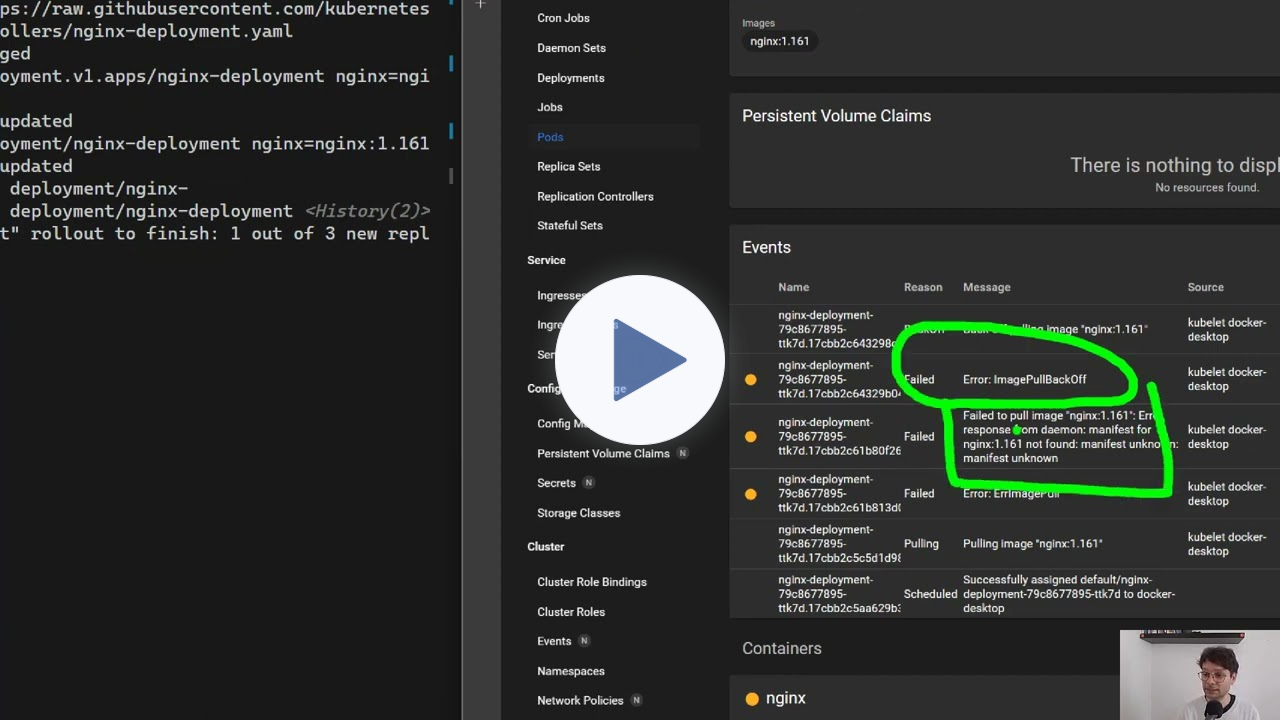Viewport: 1280px width, 720px height.
Task: Click N badge next to Secrets
Action: 589,483
